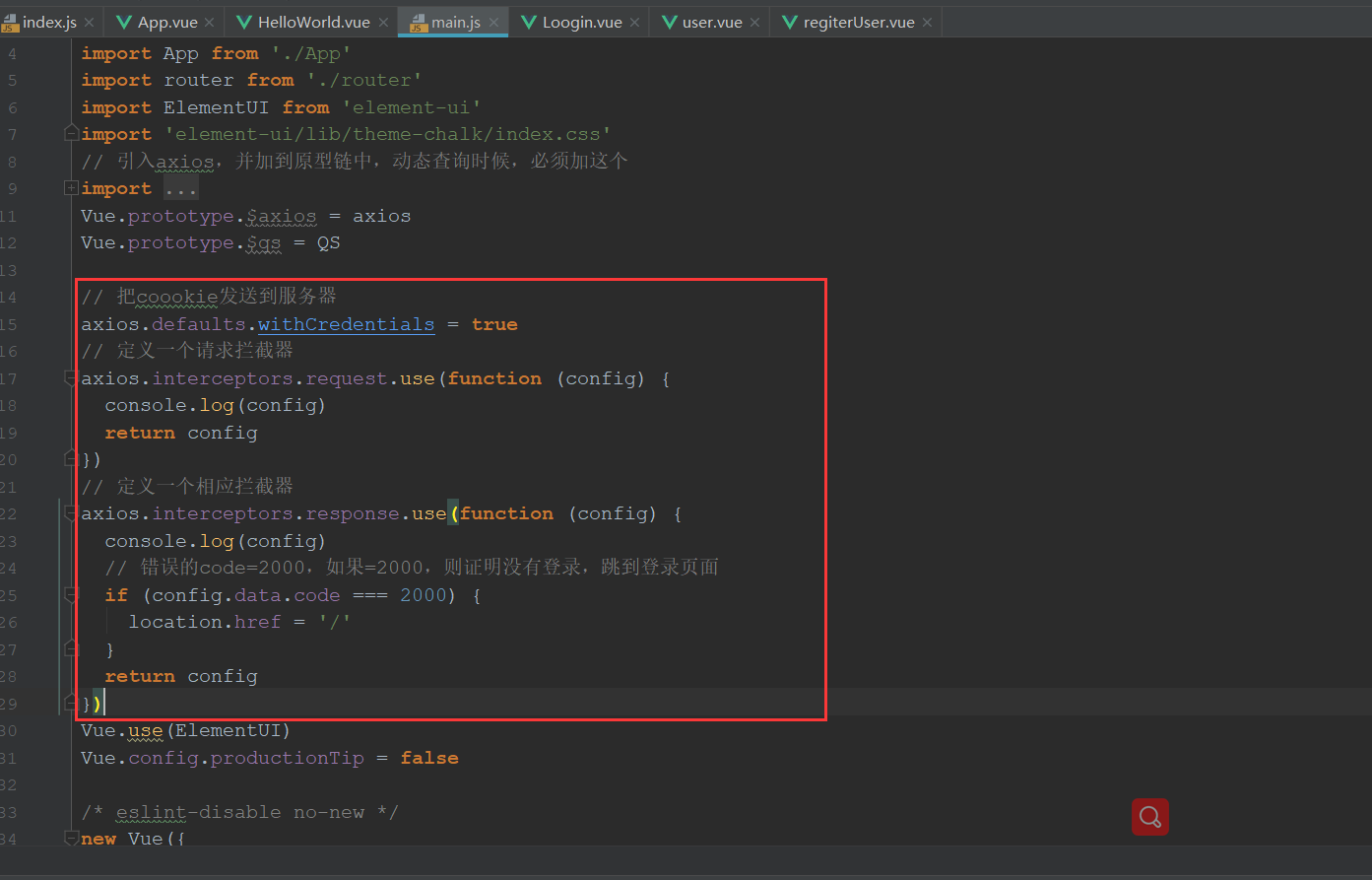Image resolution: width=1372 pixels, height=880 pixels.
Task: Click the 'true' keyword value
Action: (494, 324)
